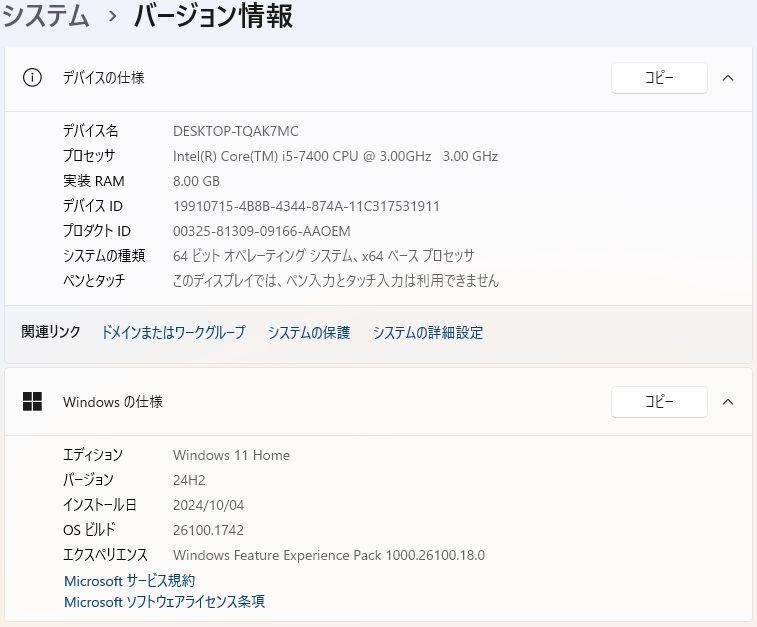This screenshot has width=757, height=627.
Task: Click the プロセッサ label
Action: tap(89, 156)
